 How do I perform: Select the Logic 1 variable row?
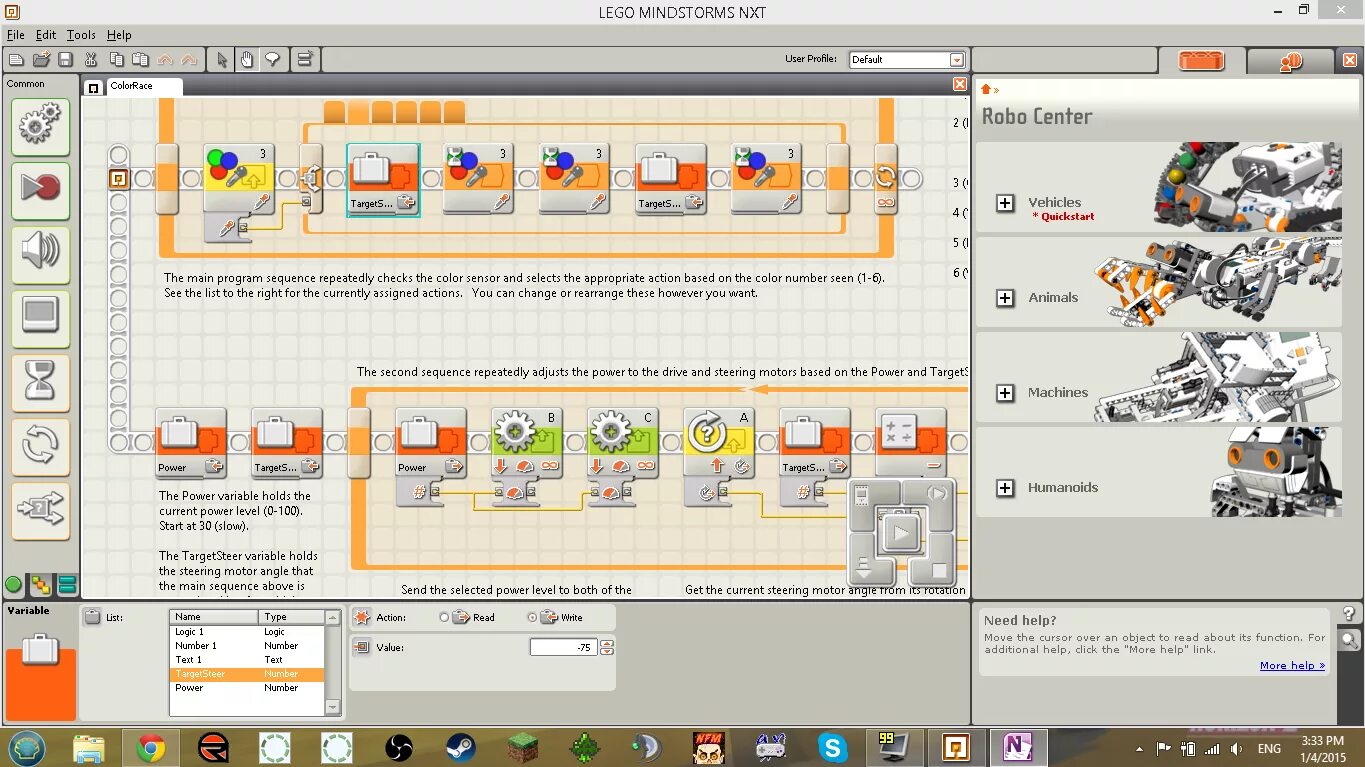point(247,632)
